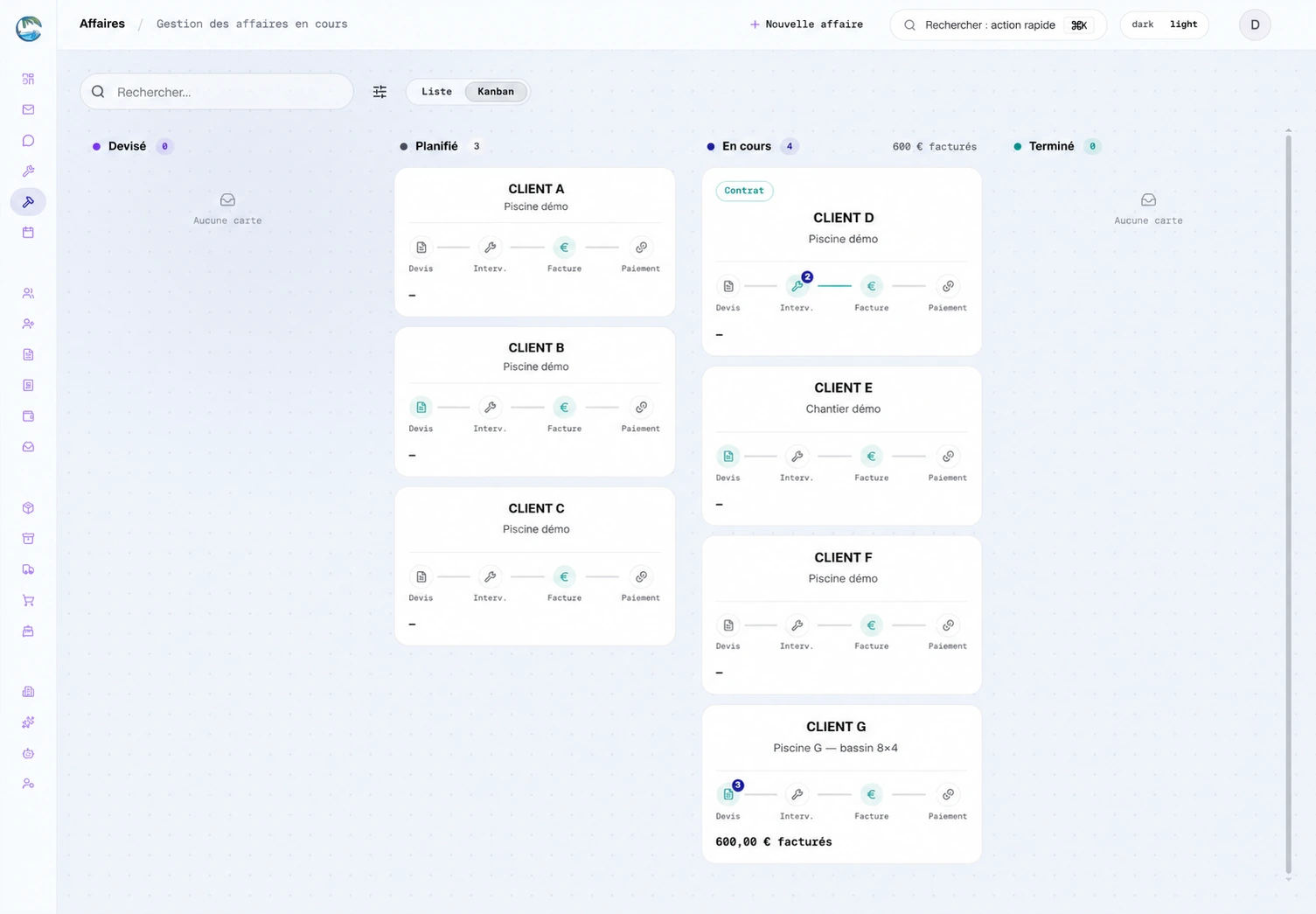The image size is (1316, 914).
Task: Click the Terminé column header
Action: point(1051,146)
